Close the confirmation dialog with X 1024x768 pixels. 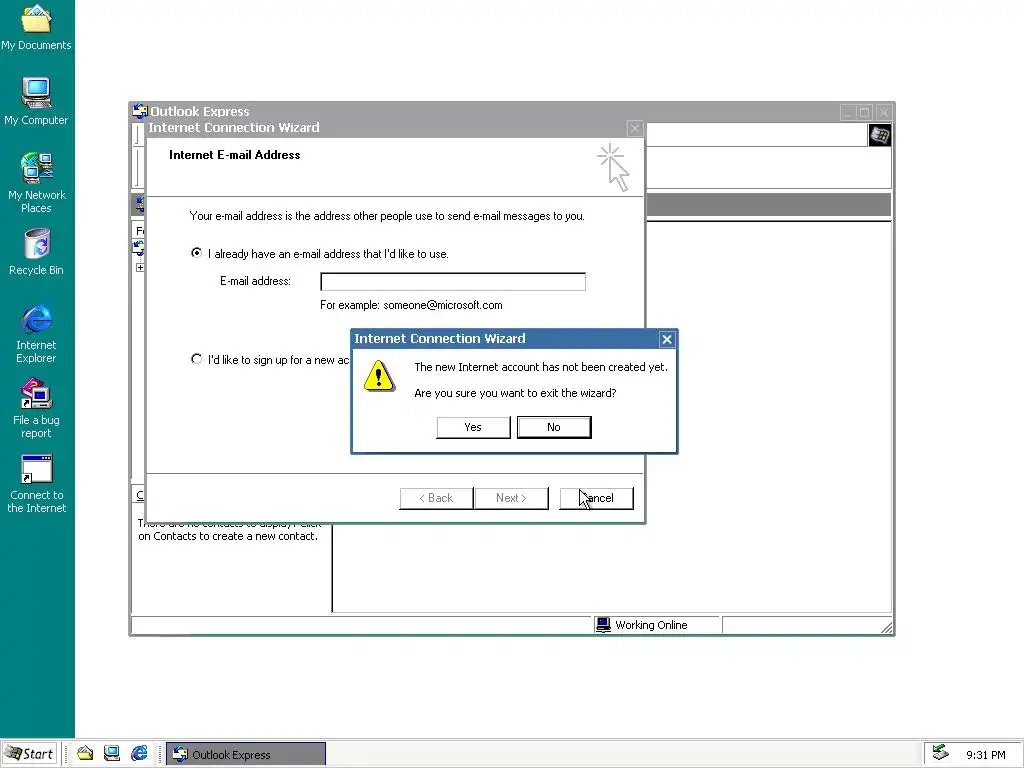click(x=667, y=339)
